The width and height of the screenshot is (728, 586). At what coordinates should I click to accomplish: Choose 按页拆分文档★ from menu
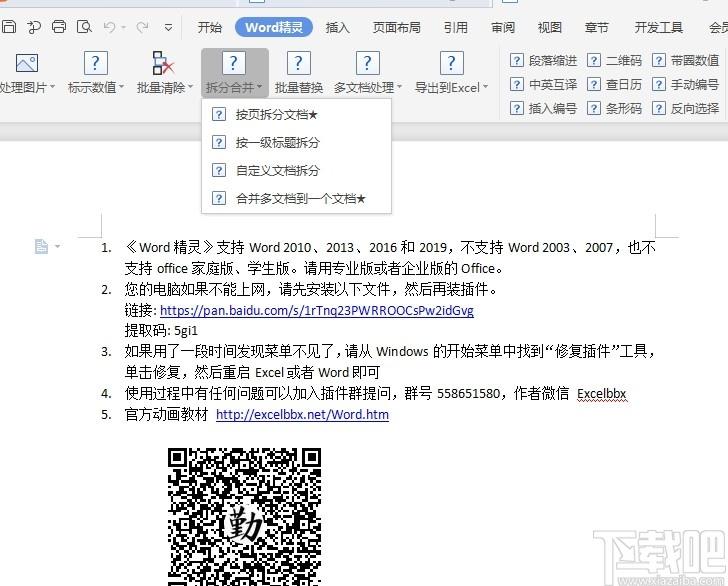point(296,114)
